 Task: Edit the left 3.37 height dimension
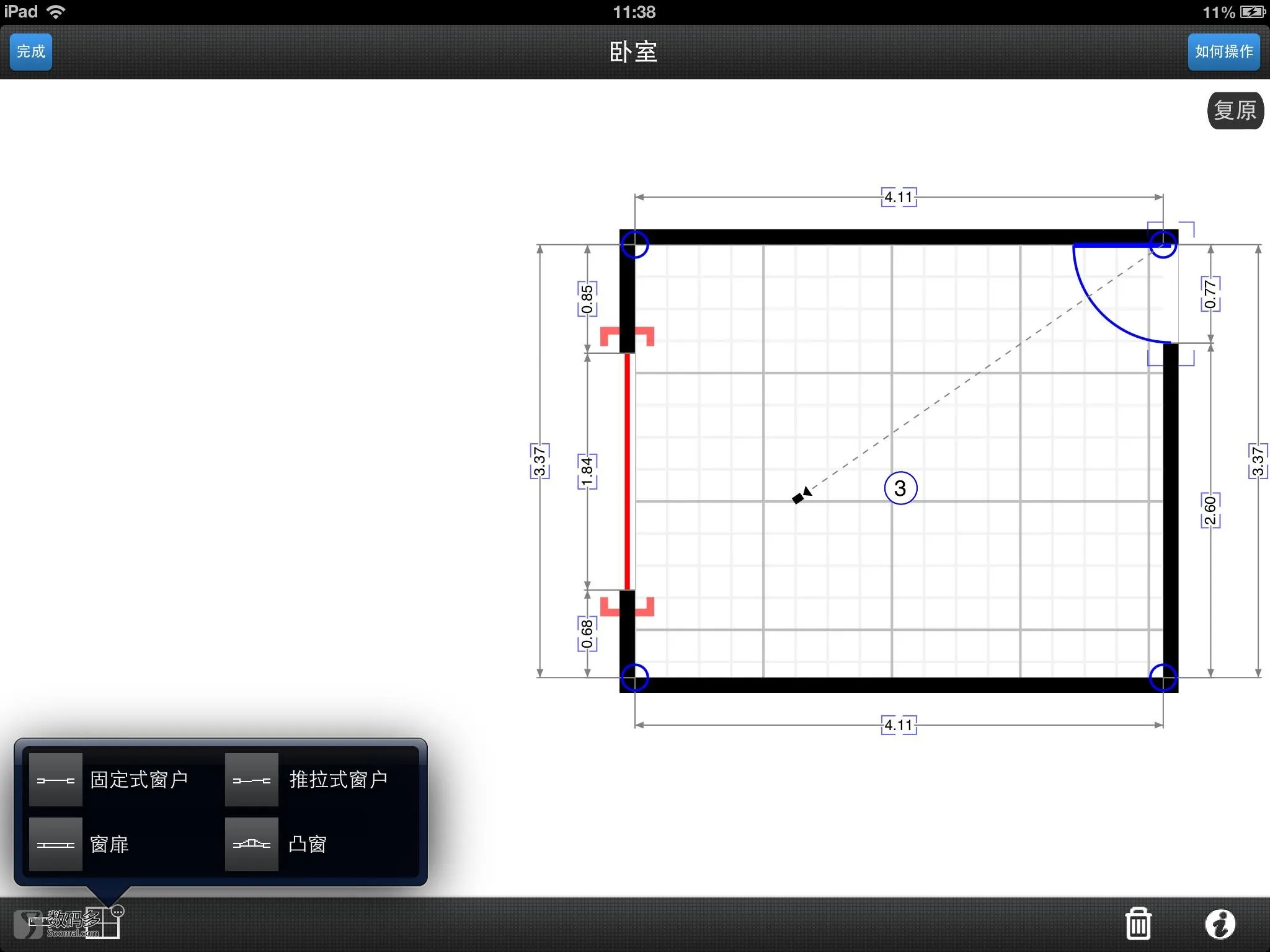[540, 461]
